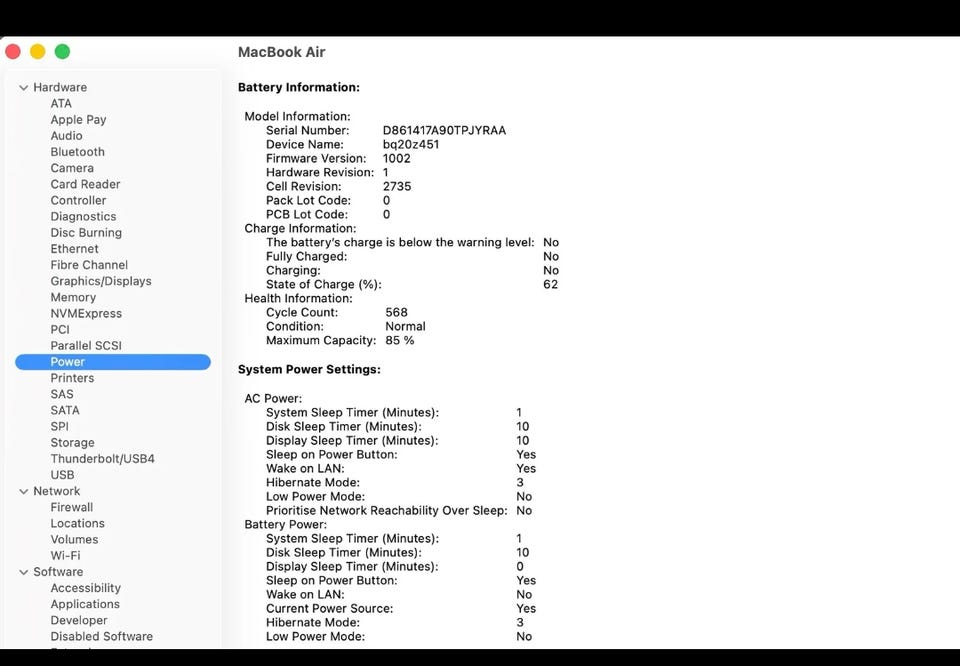This screenshot has width=960, height=666.
Task: Select Camera in the sidebar
Action: [x=72, y=168]
